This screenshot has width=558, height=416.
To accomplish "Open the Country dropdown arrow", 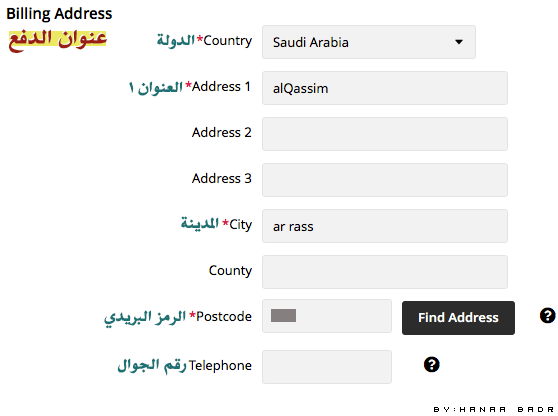I will pyautogui.click(x=459, y=42).
